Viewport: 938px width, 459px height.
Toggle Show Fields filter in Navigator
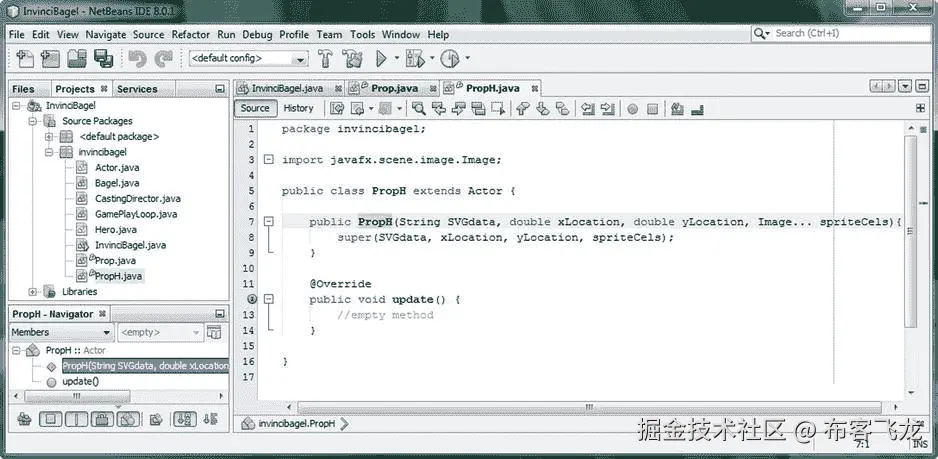click(51, 420)
